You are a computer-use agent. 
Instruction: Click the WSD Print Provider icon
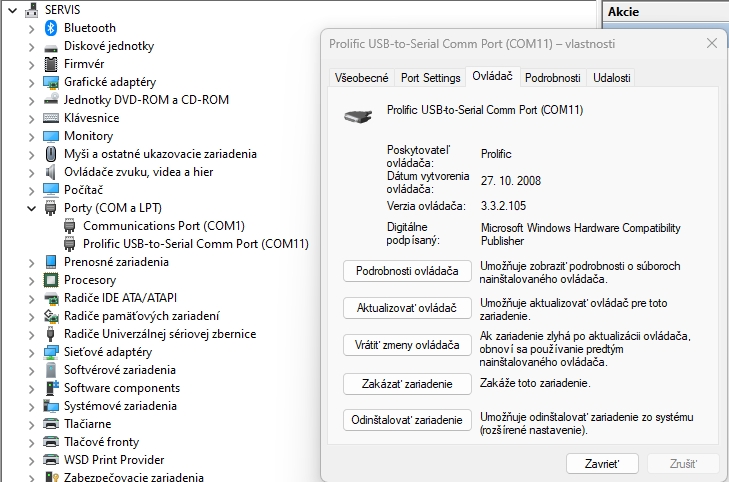click(51, 460)
